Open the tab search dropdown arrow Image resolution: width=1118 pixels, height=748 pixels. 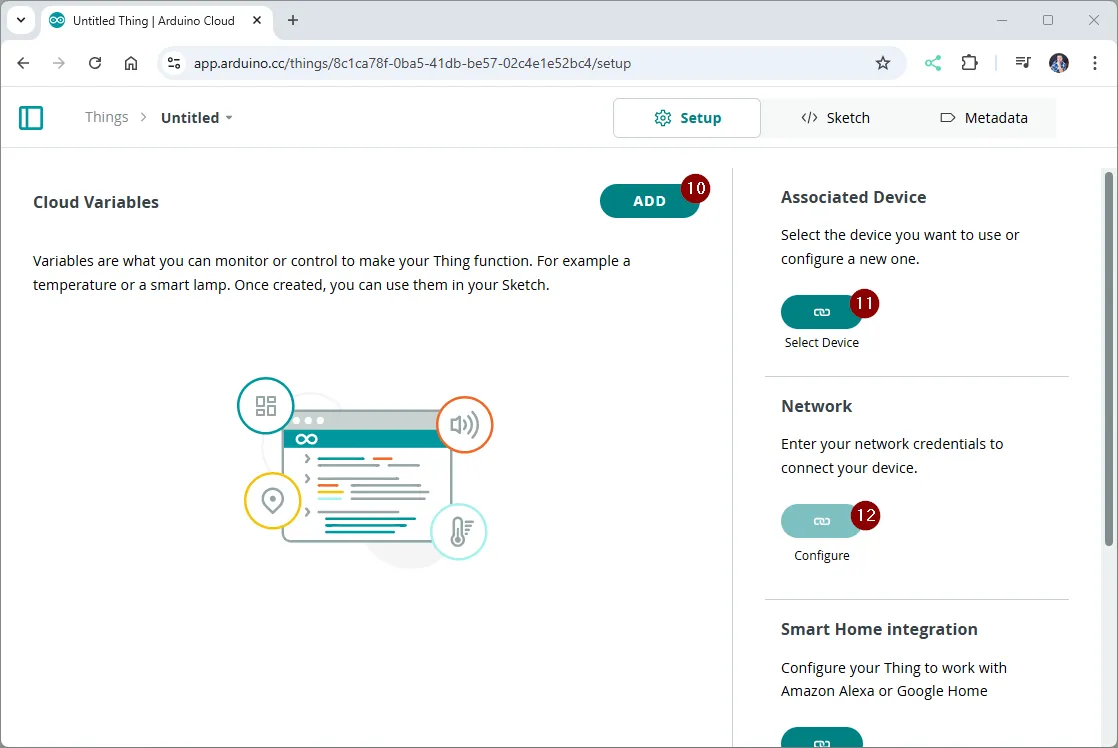[21, 20]
